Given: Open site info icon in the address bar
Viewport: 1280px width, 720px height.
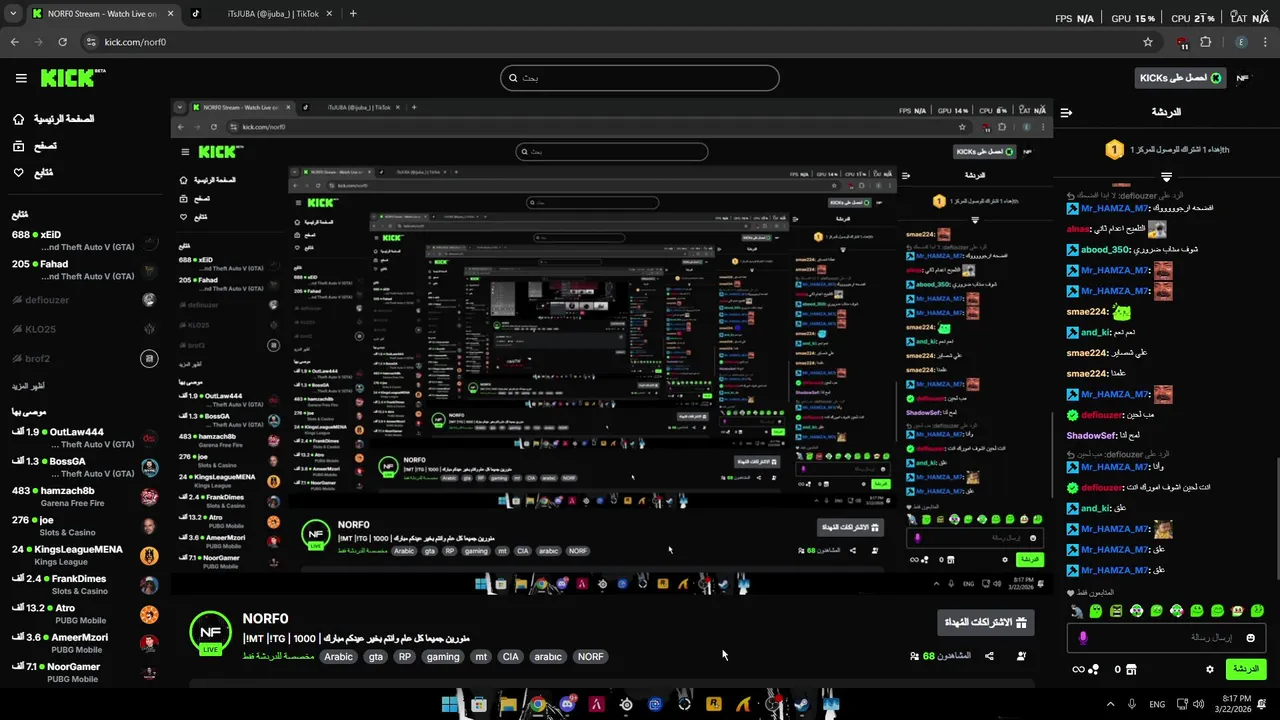Looking at the screenshot, I should [90, 42].
